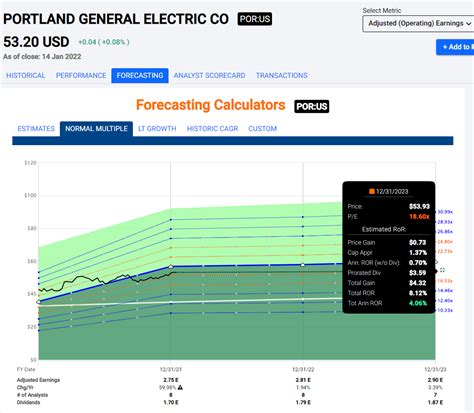Screen dimensions: 474x413
Task: Click the 1.79 E dividends value
Action: (x=303, y=402)
